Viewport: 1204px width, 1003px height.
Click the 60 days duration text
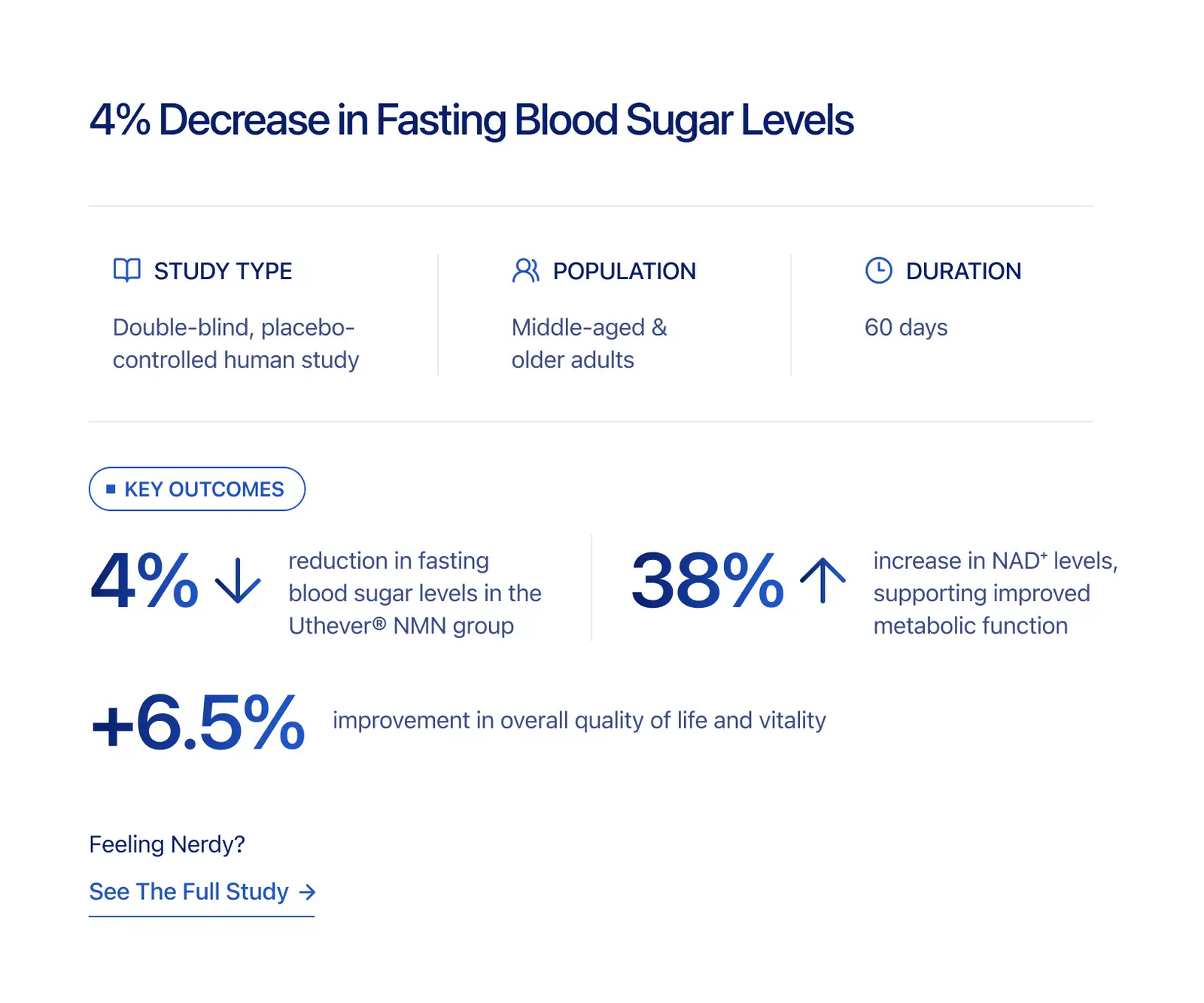click(906, 328)
